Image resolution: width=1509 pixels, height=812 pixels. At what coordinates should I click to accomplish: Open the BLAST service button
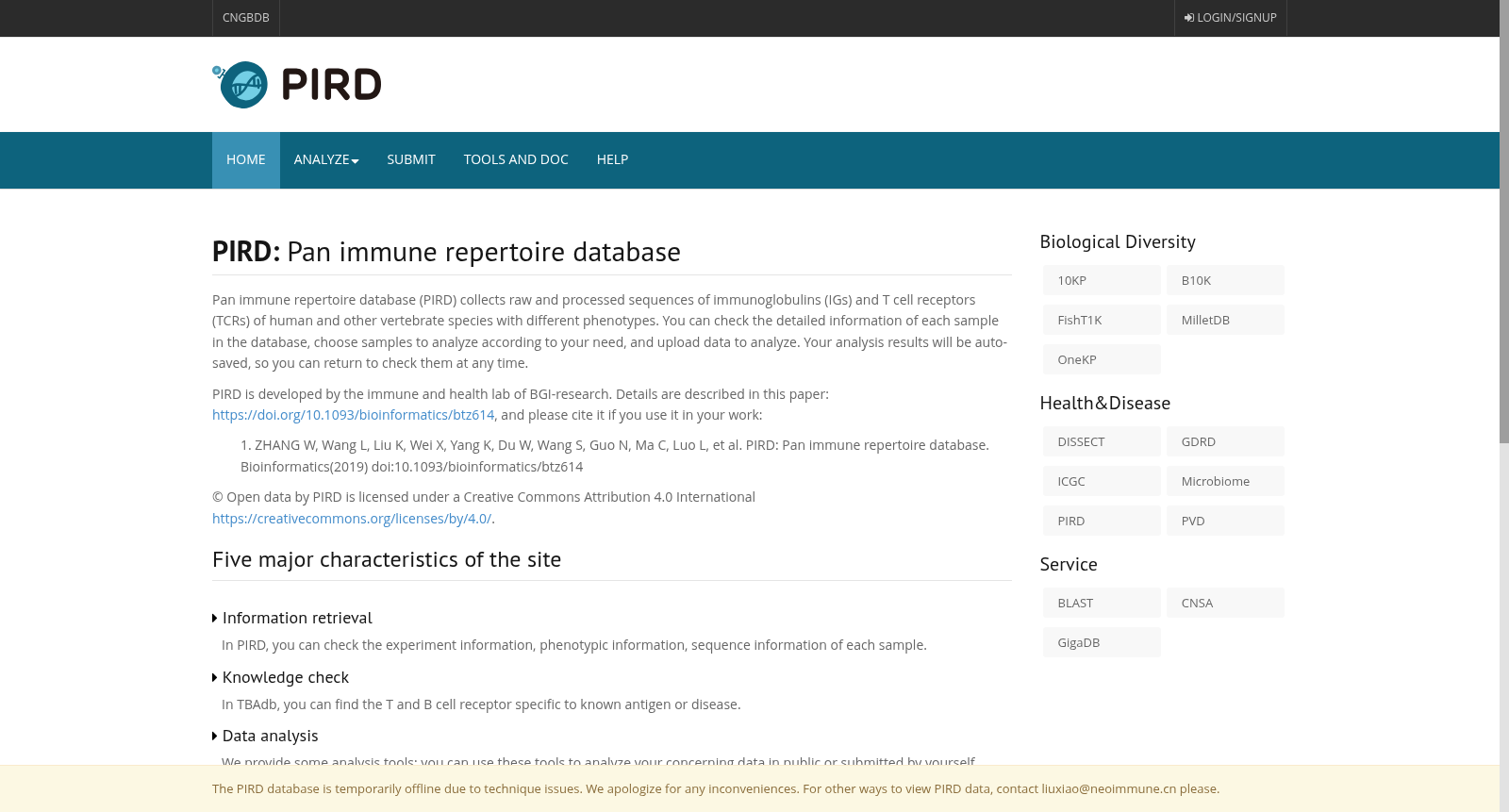[1102, 603]
